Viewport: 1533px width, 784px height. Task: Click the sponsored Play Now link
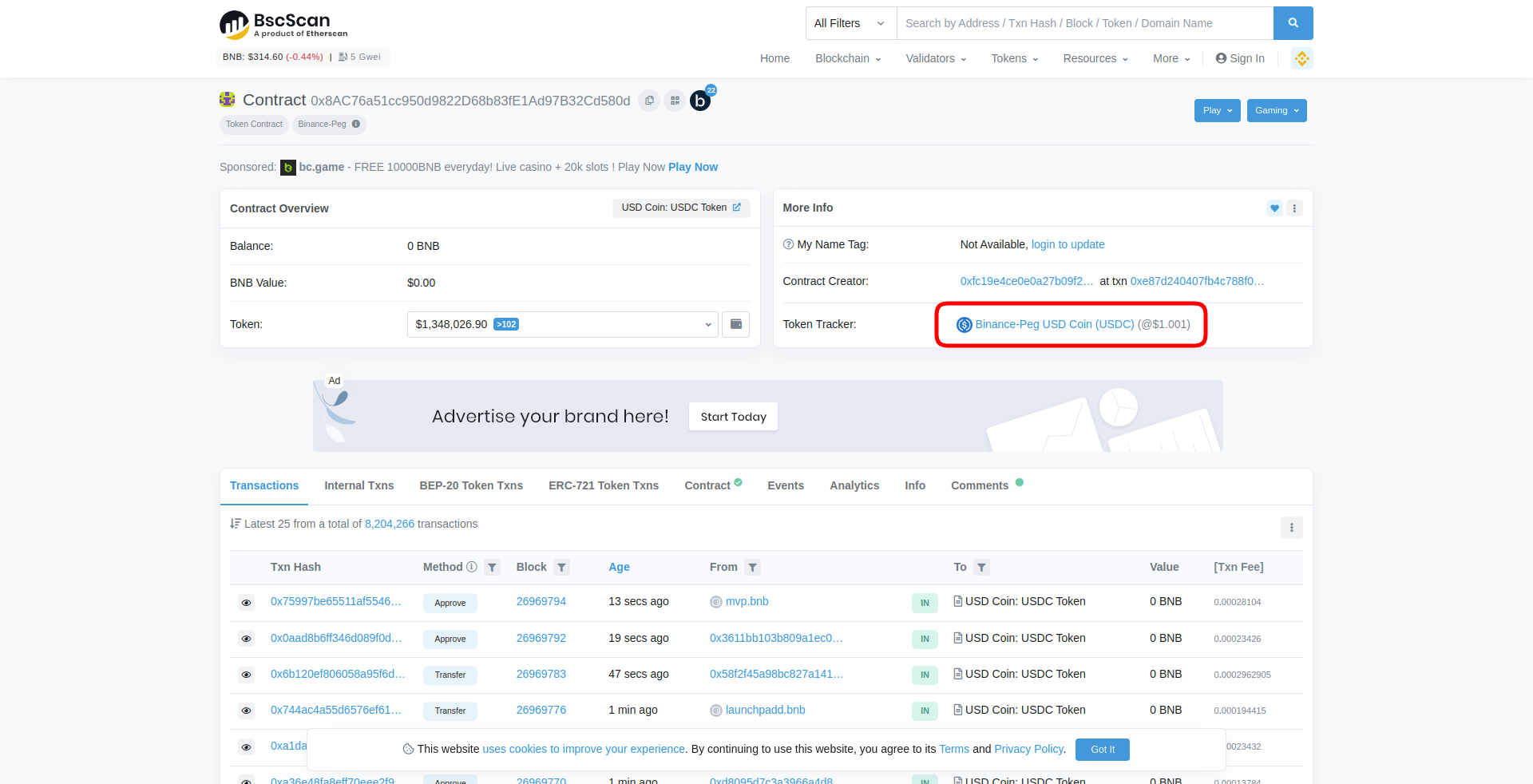coord(693,167)
